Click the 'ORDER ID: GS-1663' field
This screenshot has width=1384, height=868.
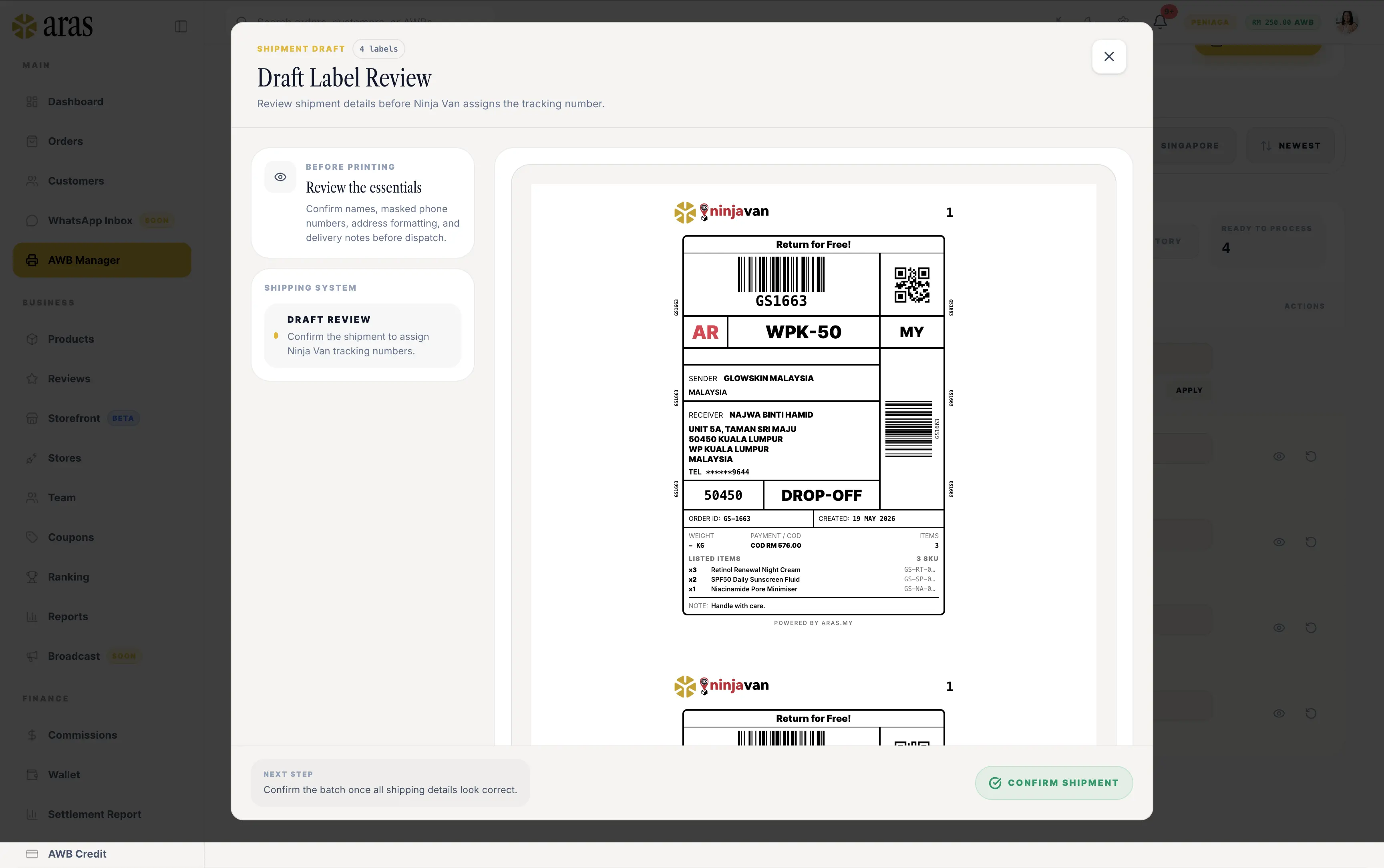(x=719, y=519)
